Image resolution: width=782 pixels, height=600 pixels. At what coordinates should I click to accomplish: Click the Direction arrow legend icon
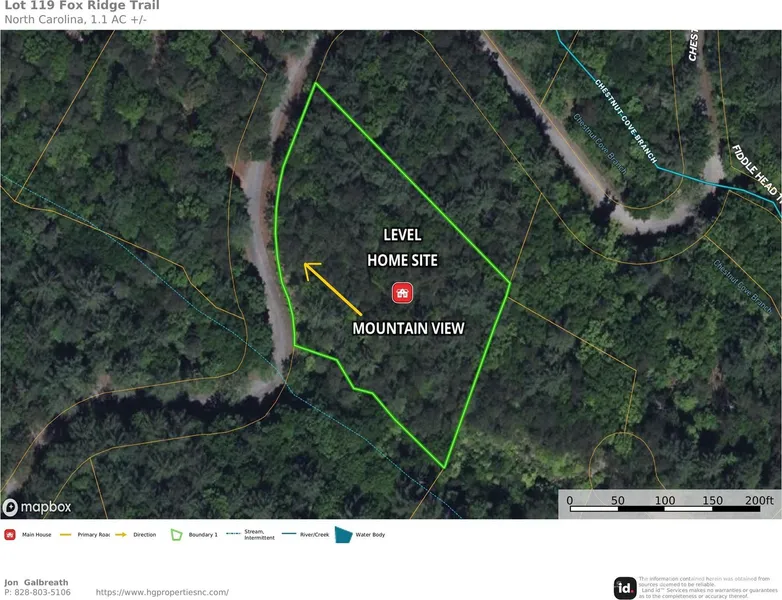[x=121, y=535]
